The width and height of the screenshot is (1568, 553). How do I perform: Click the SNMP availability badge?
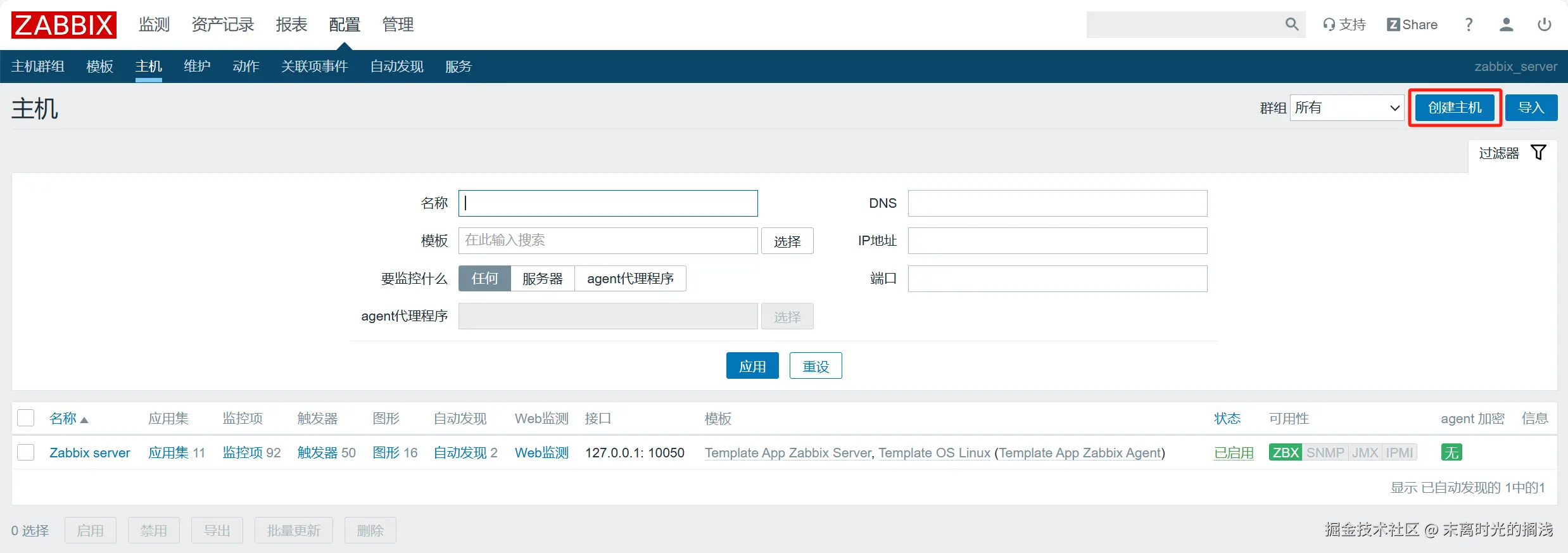click(1325, 452)
